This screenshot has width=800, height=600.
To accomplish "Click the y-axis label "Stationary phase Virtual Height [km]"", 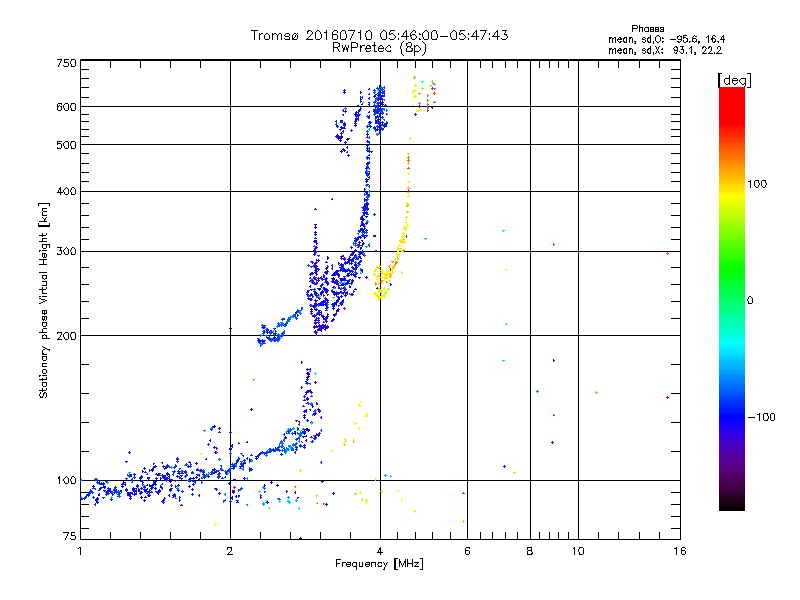I will 43,301.
